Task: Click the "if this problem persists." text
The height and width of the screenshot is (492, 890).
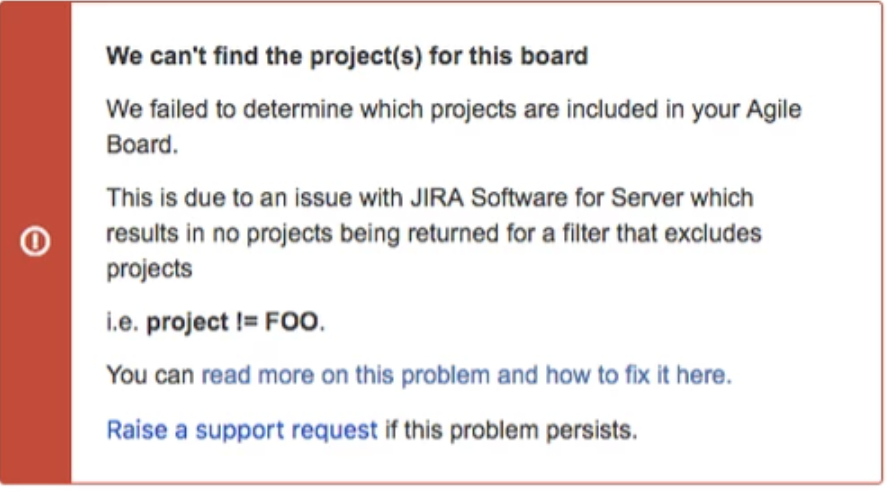Action: click(x=511, y=430)
